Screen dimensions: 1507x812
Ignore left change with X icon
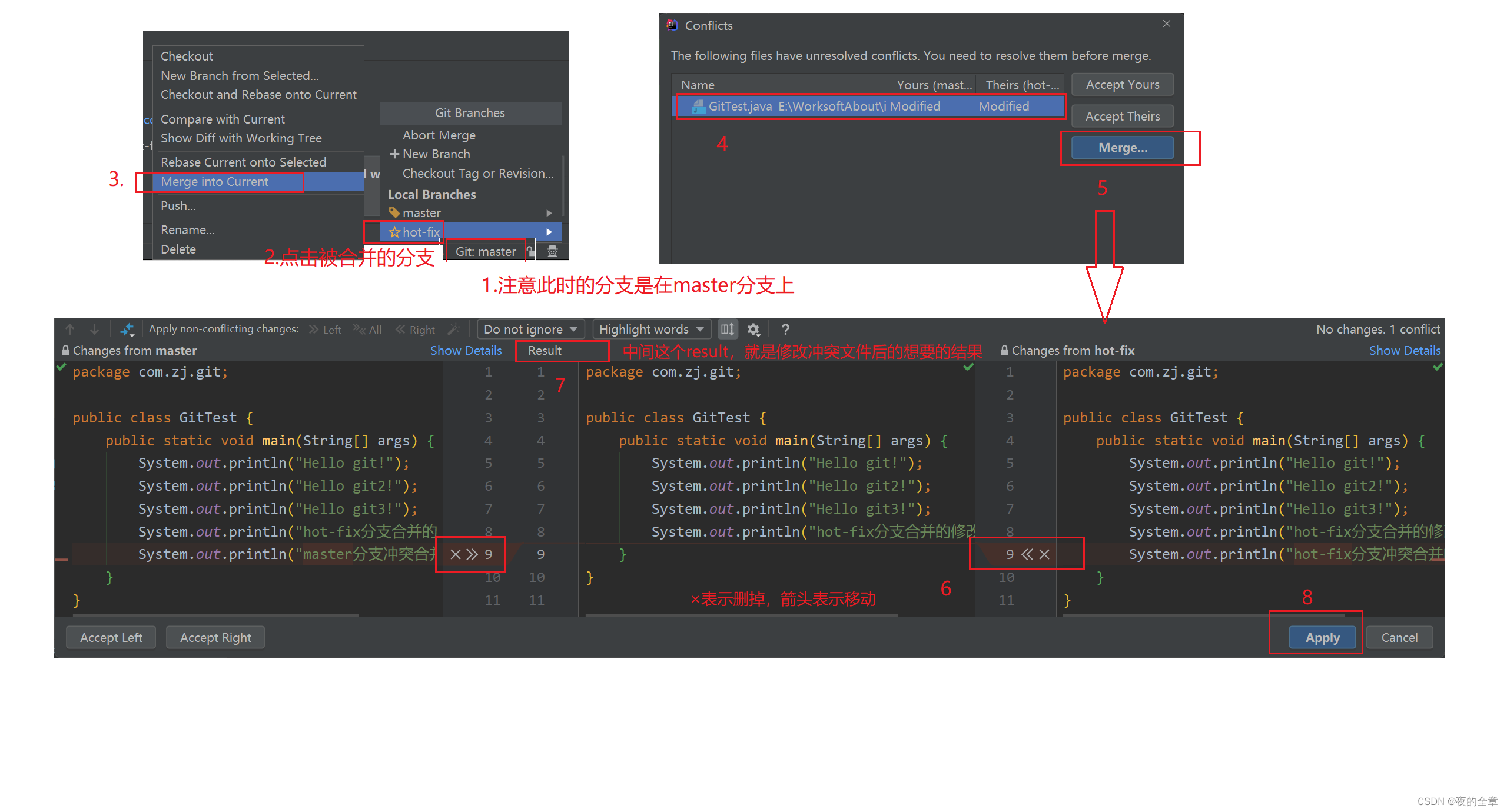click(455, 554)
